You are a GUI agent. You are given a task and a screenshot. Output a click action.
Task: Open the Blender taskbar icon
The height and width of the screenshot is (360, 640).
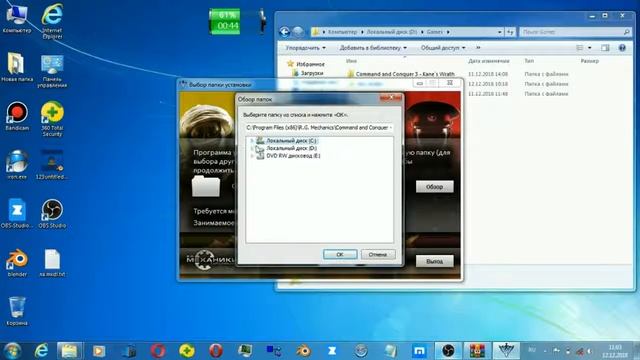303,350
